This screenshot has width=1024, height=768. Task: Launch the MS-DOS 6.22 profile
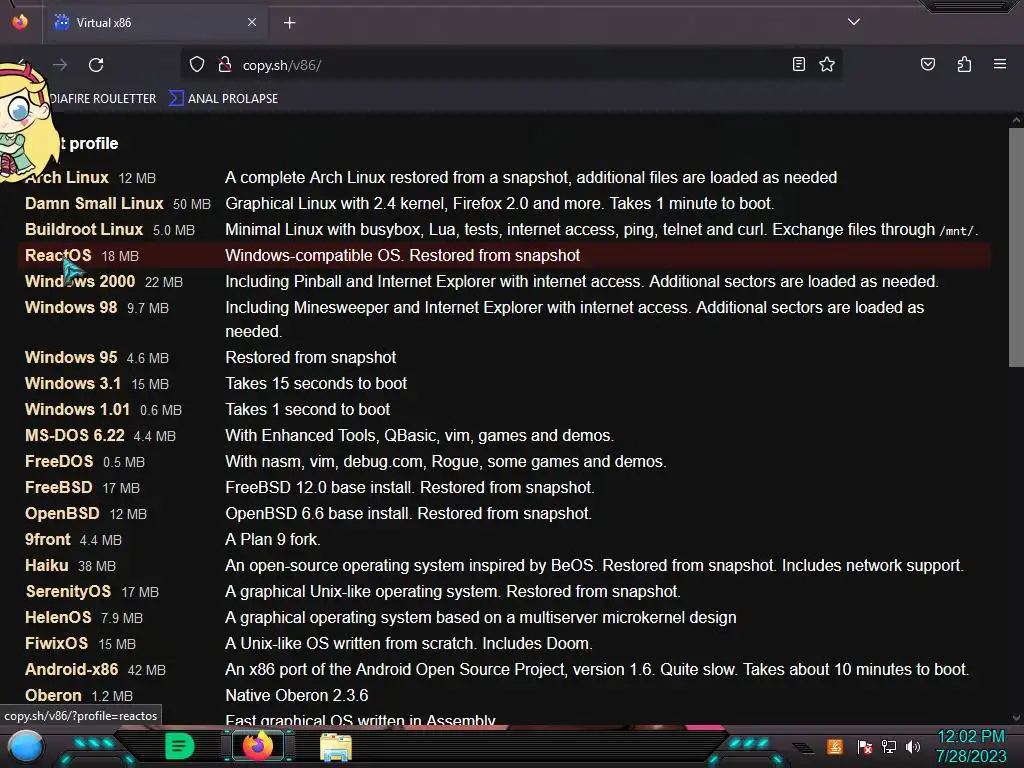[74, 436]
